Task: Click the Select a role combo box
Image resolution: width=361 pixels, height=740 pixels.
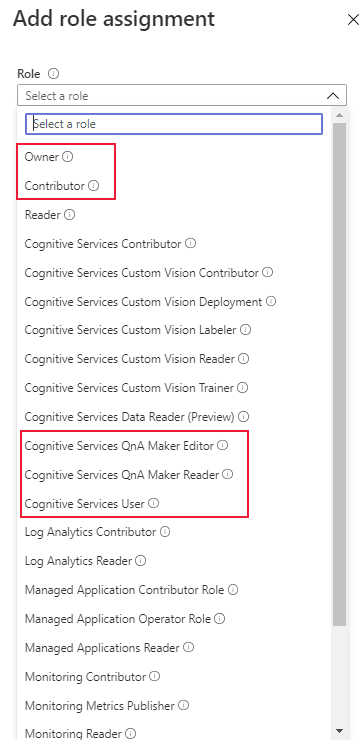Action: pos(182,95)
